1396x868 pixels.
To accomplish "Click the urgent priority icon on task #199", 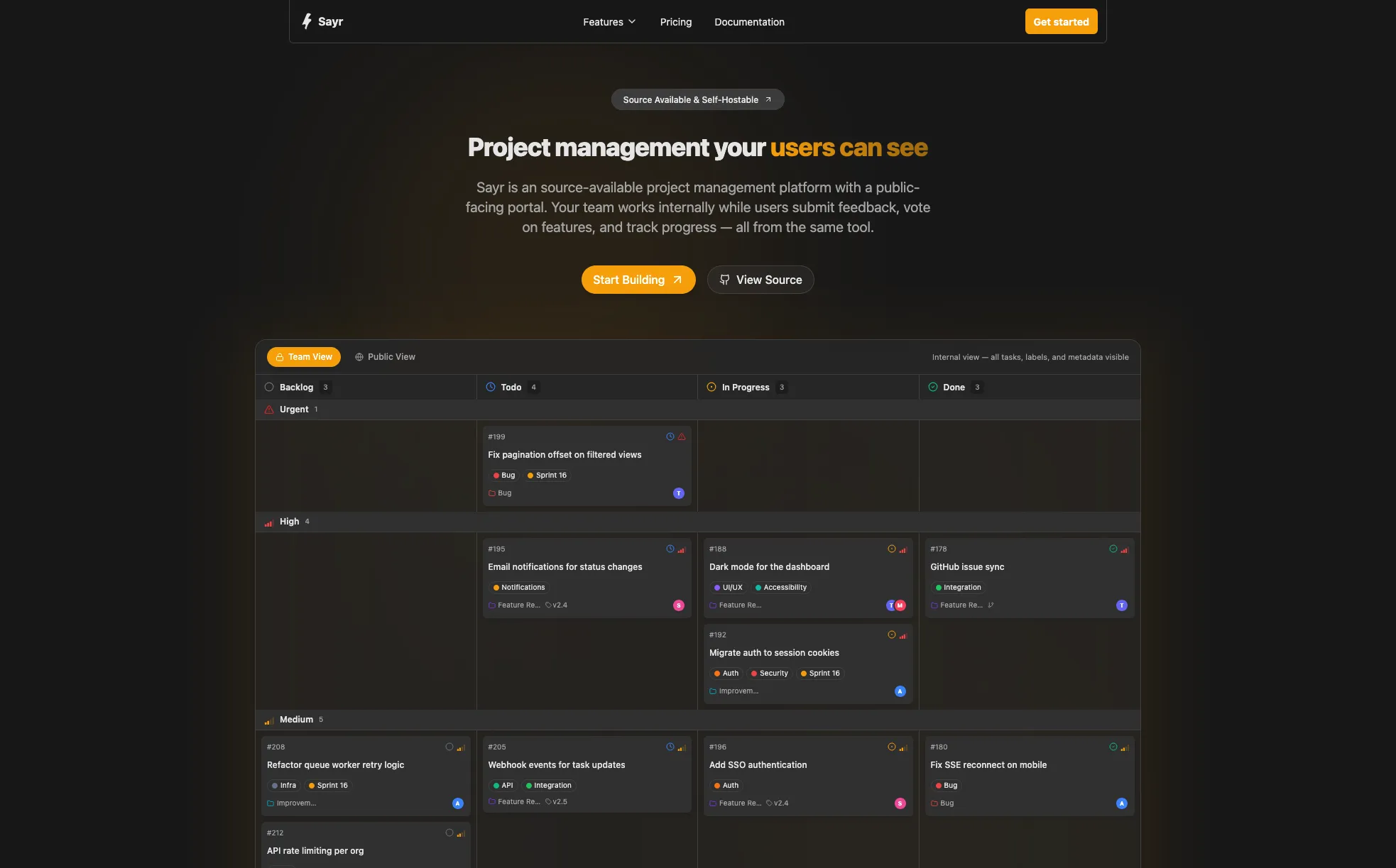I will 682,436.
